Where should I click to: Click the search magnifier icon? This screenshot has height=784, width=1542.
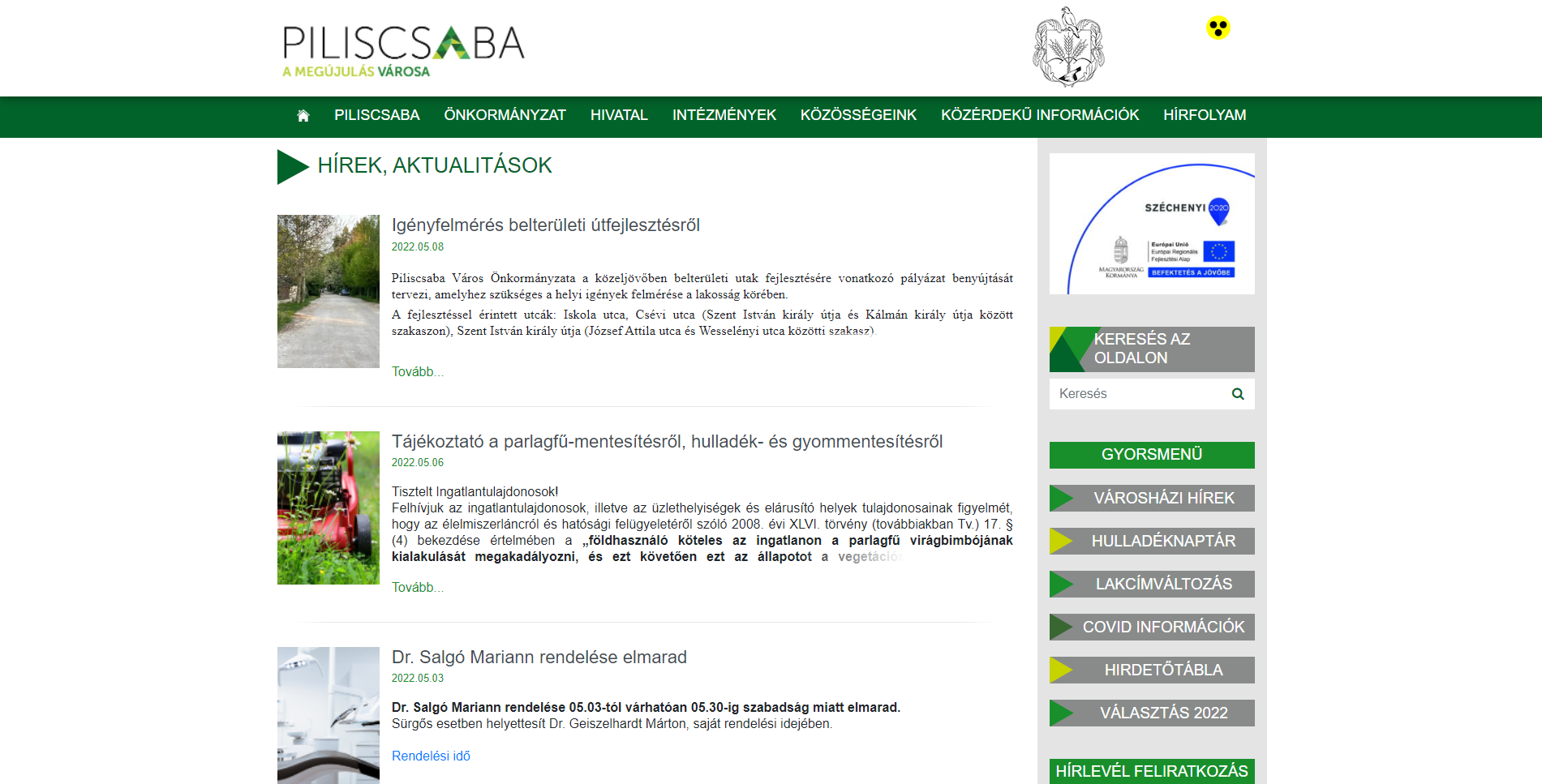point(1237,394)
